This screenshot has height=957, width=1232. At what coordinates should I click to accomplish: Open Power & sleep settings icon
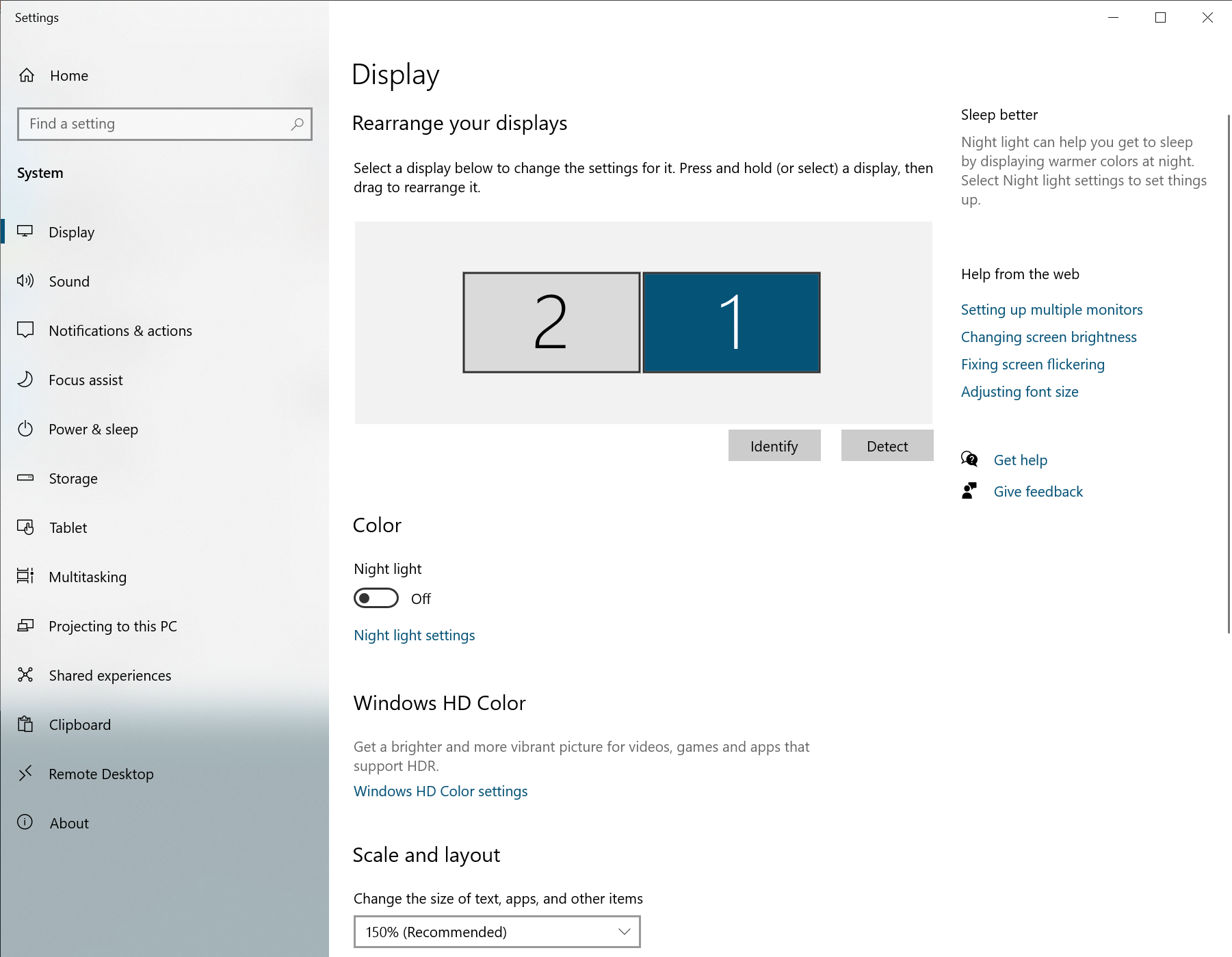click(26, 429)
